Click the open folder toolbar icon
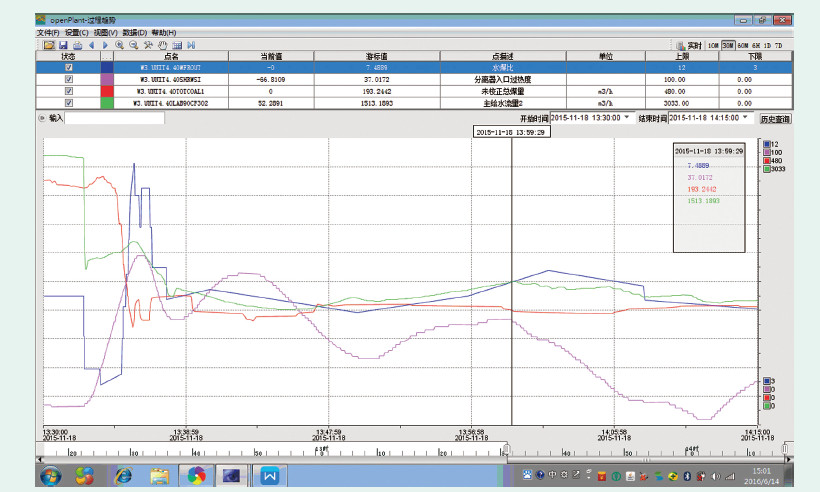This screenshot has width=820, height=492. (x=48, y=45)
